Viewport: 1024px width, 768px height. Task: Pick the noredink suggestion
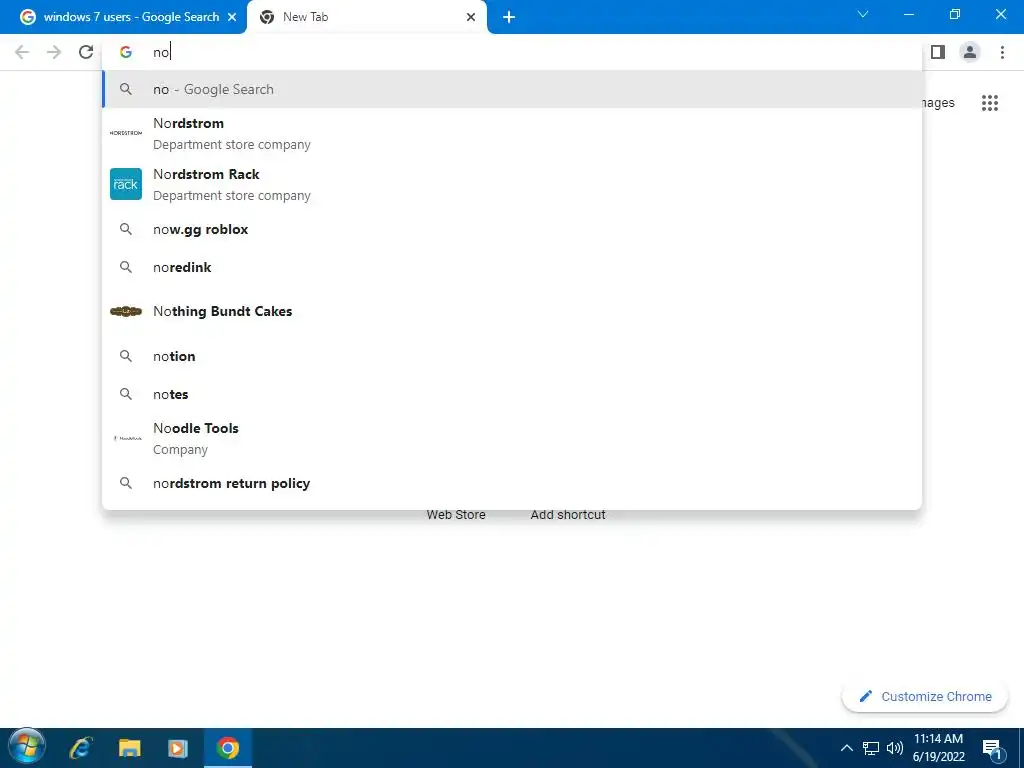[x=512, y=267]
